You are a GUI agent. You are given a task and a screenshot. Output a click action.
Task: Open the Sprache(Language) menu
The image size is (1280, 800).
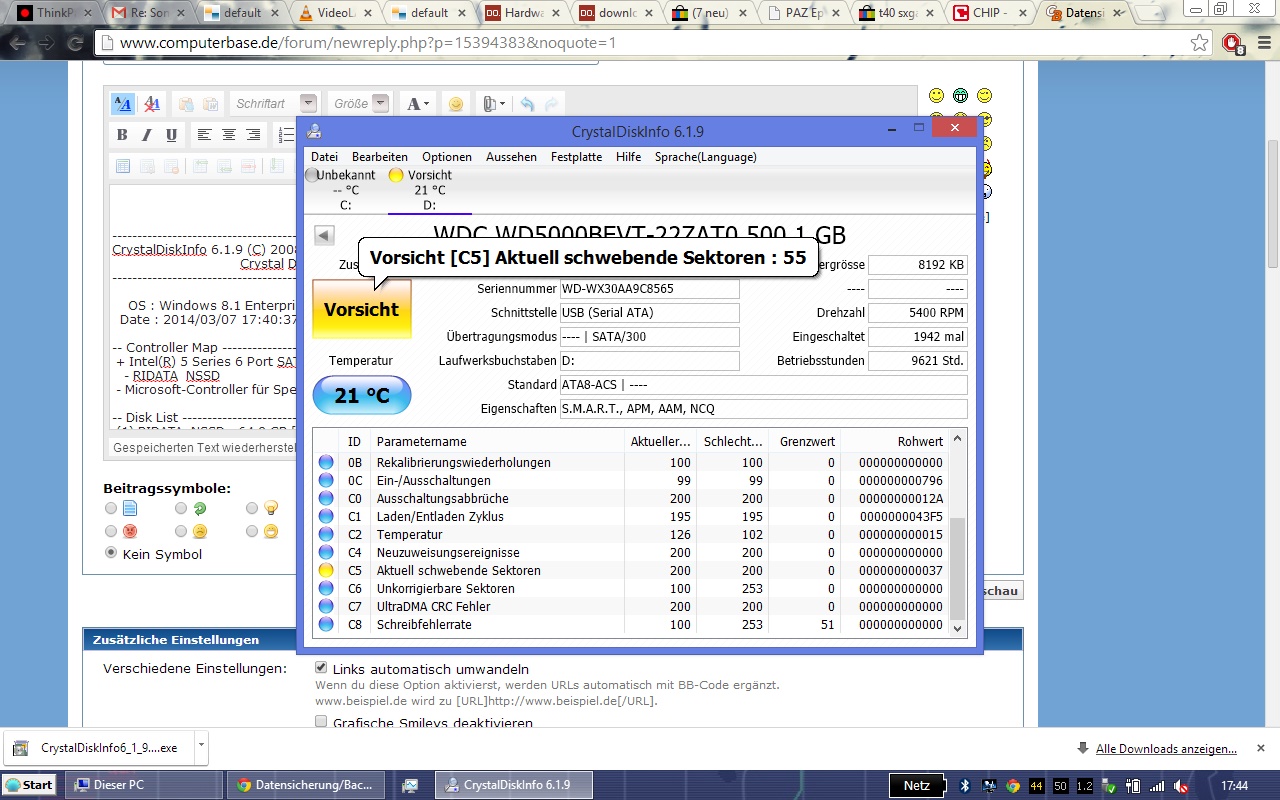tap(706, 157)
